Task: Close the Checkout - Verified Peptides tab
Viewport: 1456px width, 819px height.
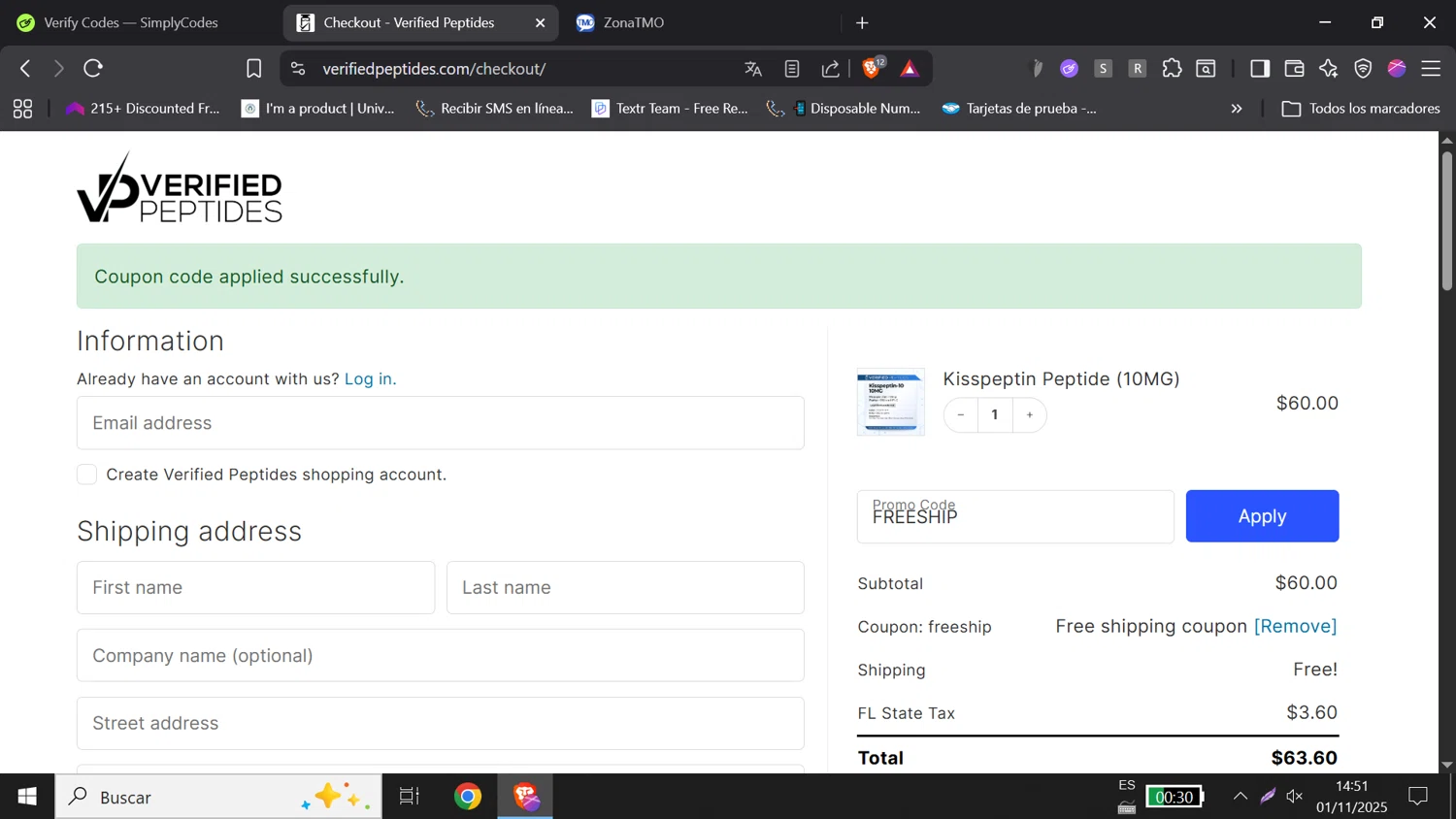Action: coord(541,22)
